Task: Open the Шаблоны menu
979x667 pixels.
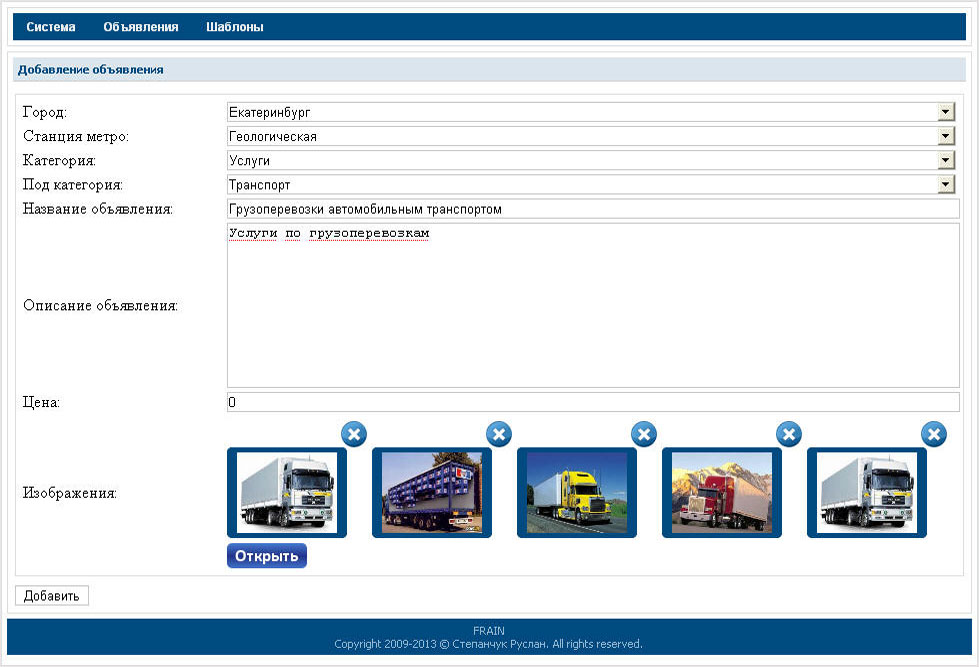Action: coord(235,27)
